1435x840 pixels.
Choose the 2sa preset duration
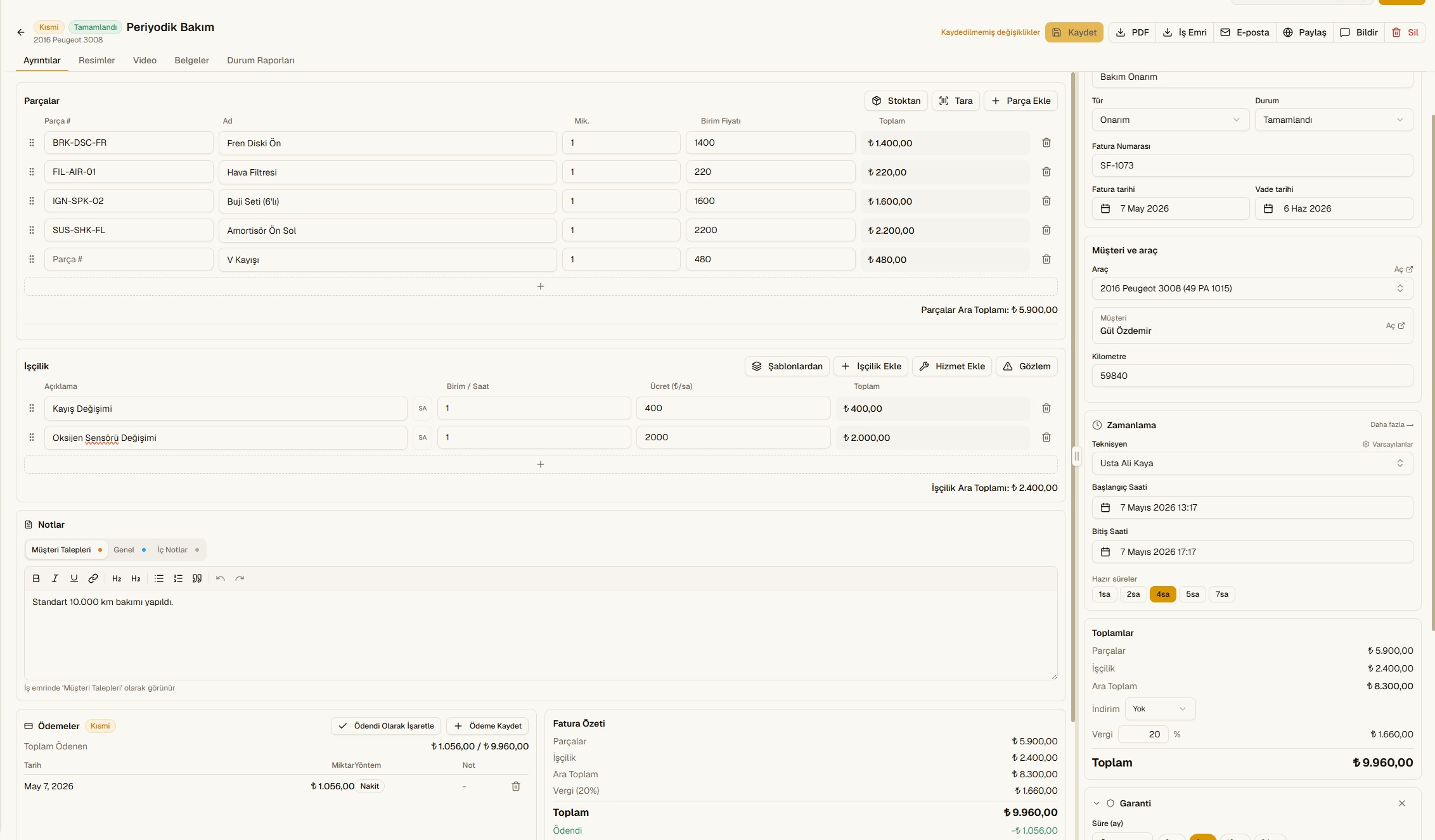click(x=1133, y=594)
